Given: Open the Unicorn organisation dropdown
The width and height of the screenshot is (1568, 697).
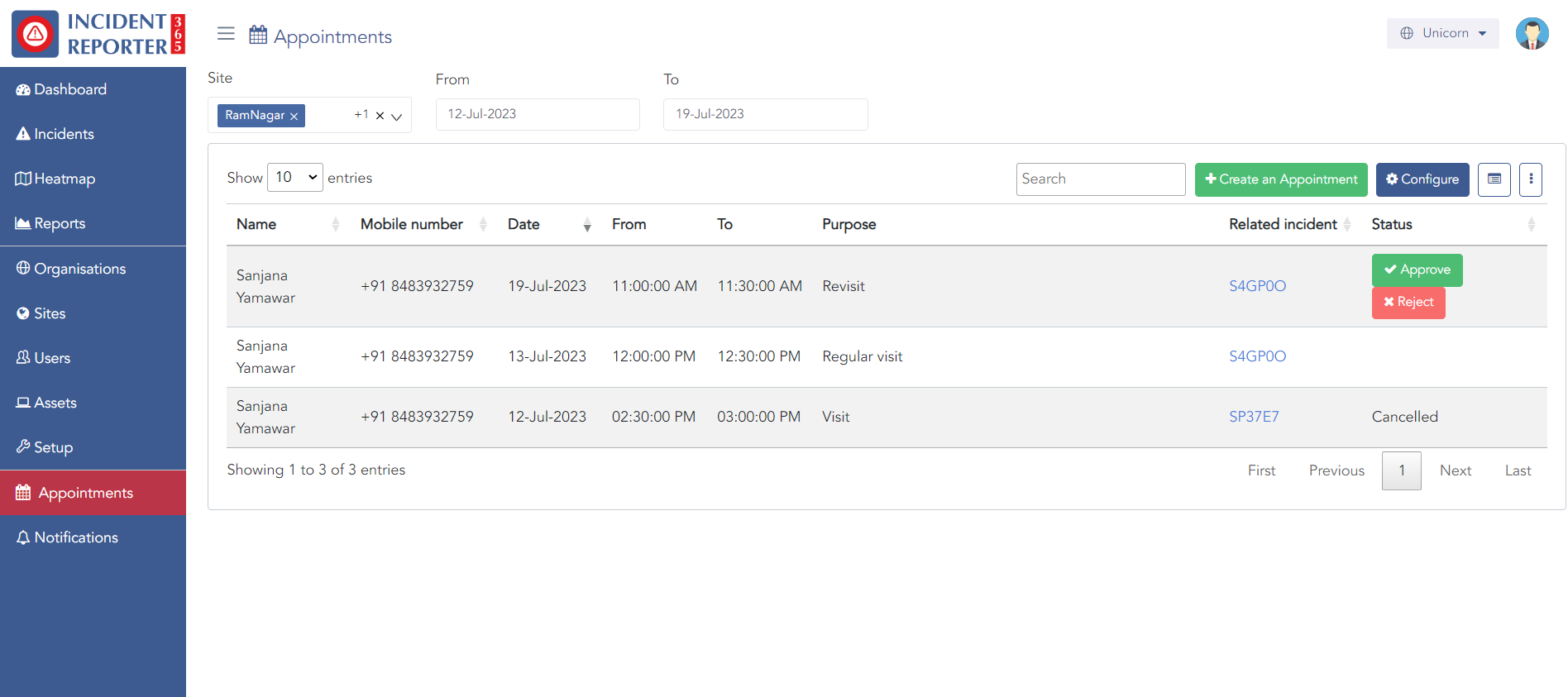Looking at the screenshot, I should pyautogui.click(x=1442, y=34).
